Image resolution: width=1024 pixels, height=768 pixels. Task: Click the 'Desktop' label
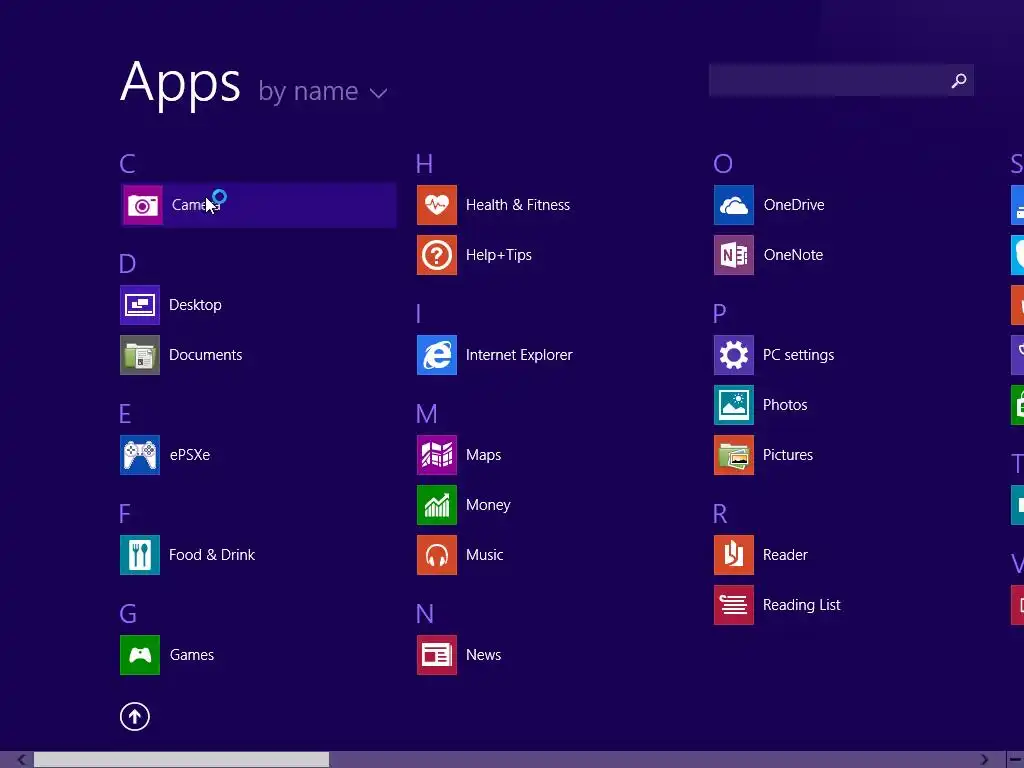click(x=195, y=305)
